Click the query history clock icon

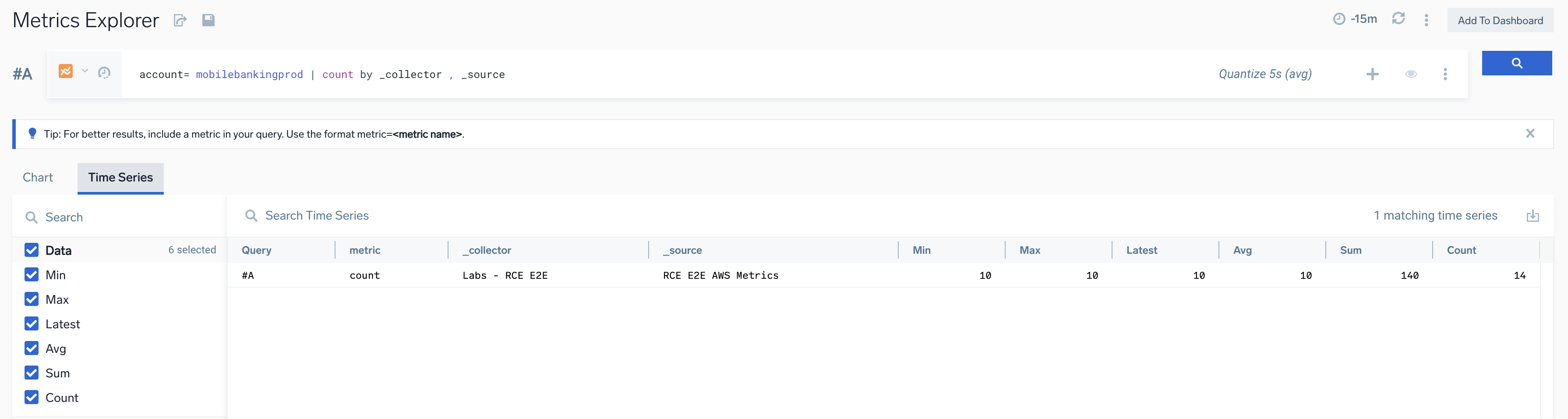coord(104,73)
